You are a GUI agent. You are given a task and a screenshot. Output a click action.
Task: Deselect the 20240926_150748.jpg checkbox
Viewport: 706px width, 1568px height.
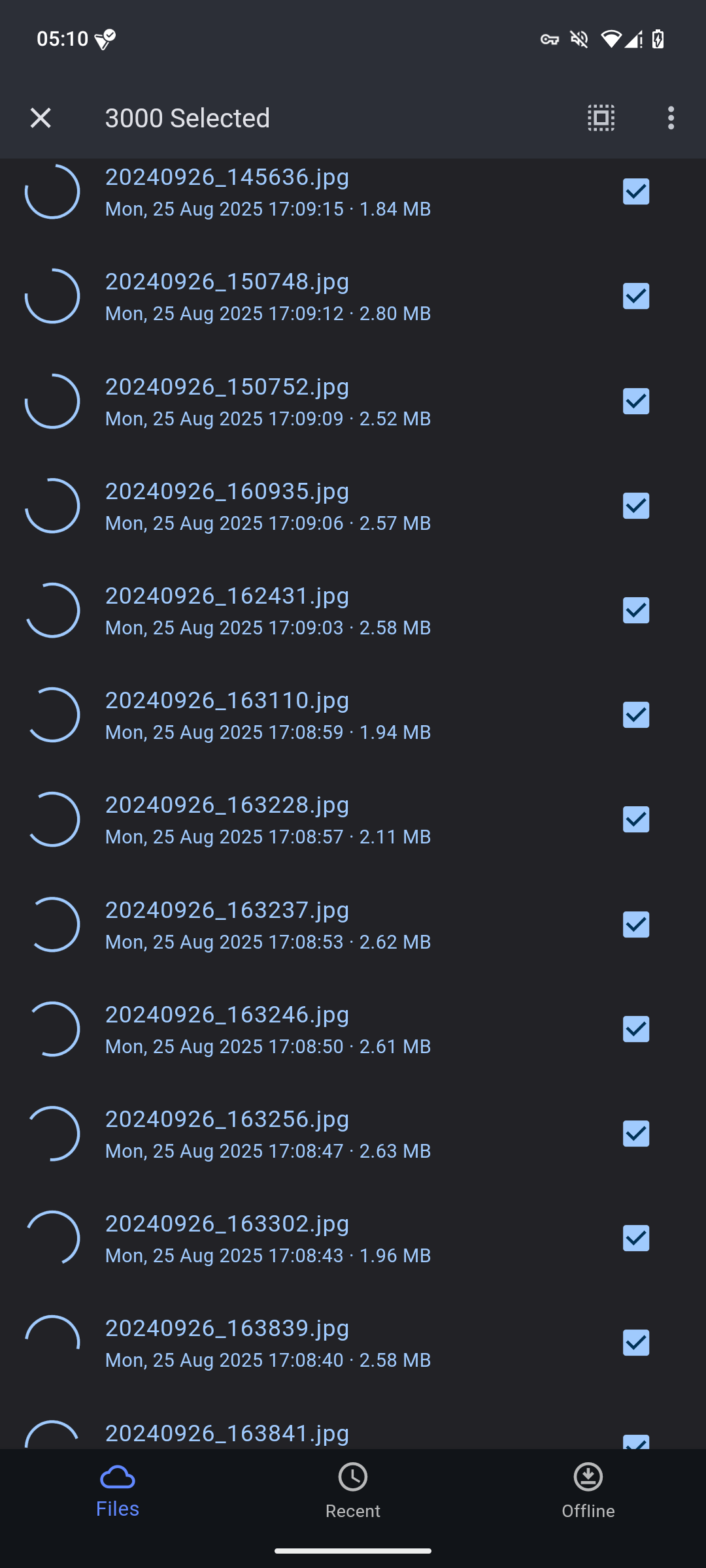(x=635, y=297)
